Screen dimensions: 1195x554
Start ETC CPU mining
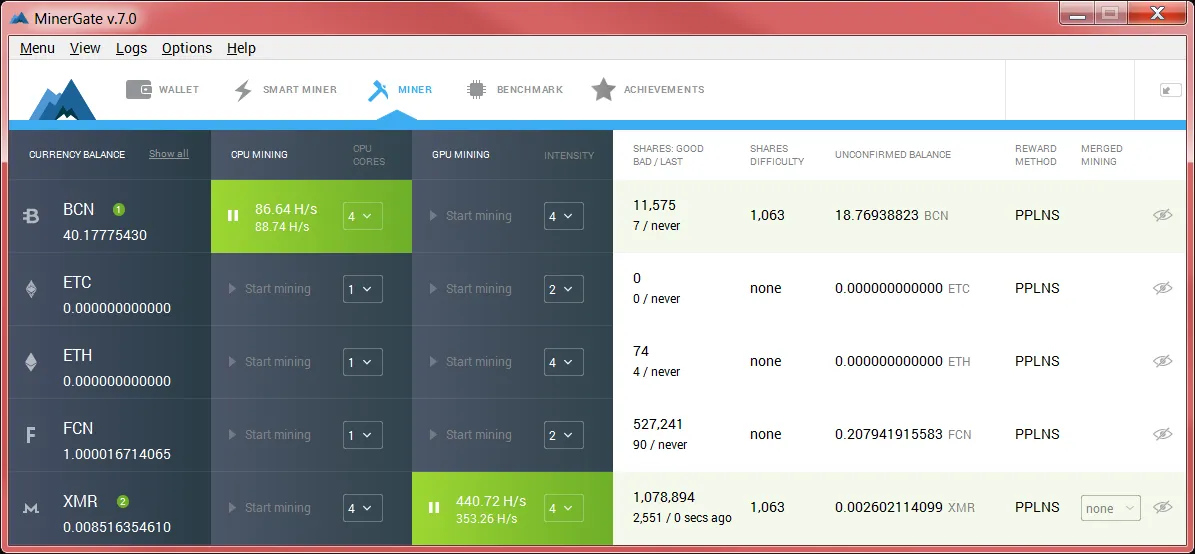[x=270, y=289]
